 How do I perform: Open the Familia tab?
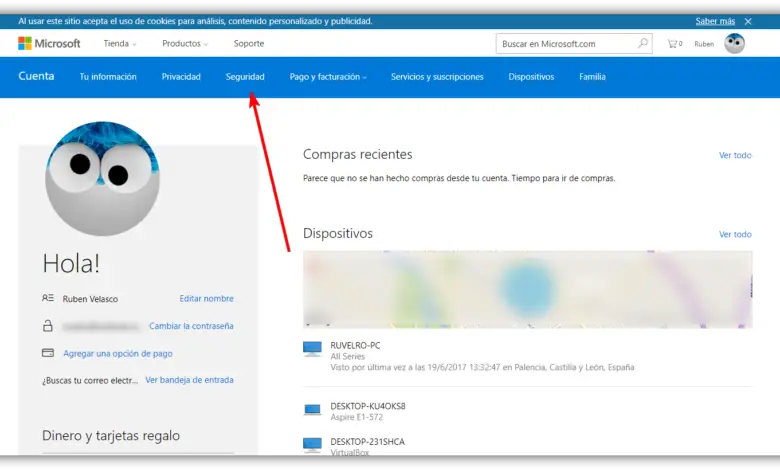point(592,77)
